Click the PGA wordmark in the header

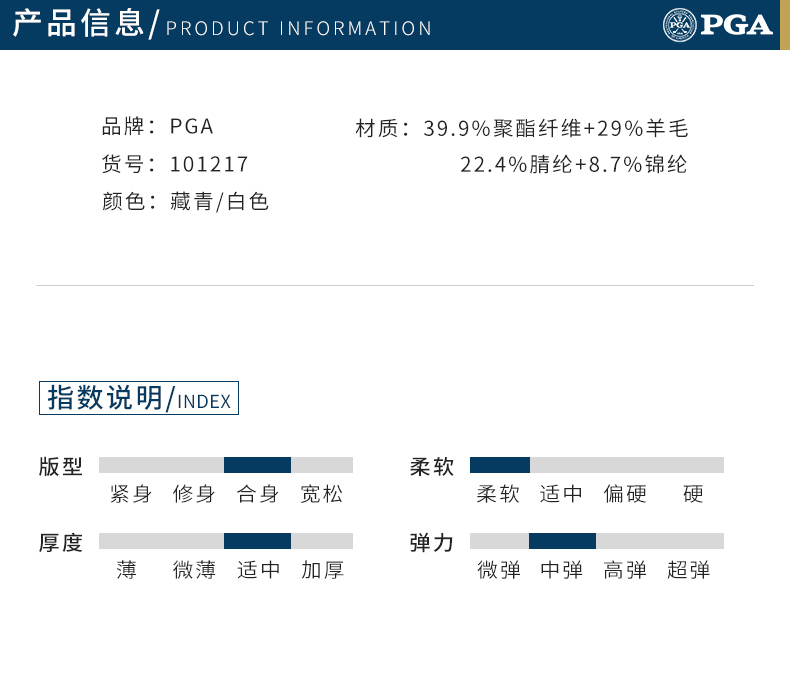[736, 25]
